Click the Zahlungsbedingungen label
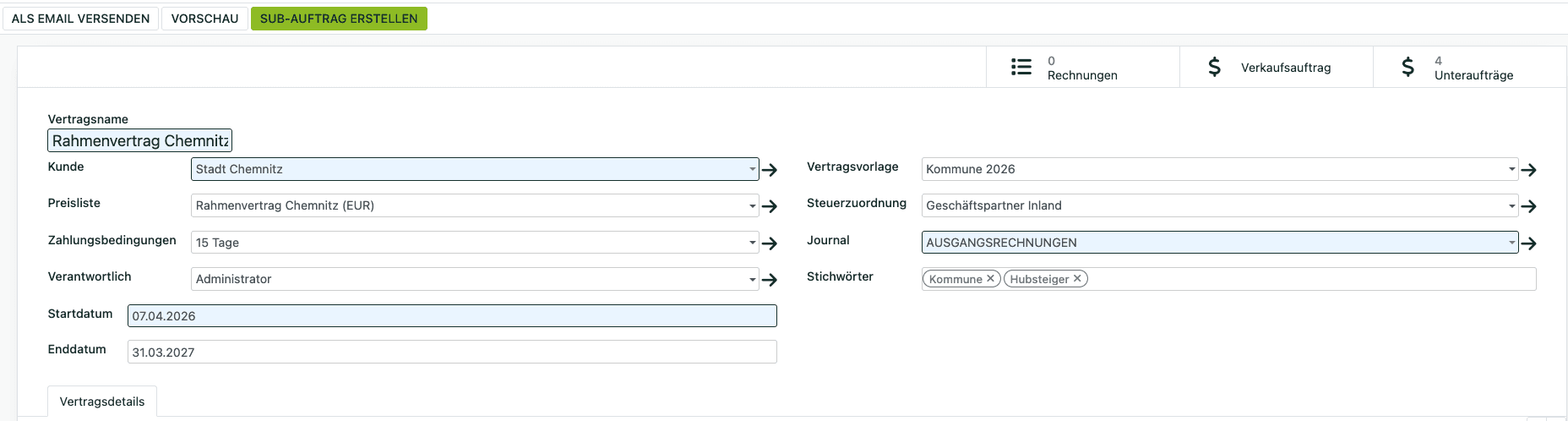Image resolution: width=1568 pixels, height=421 pixels. [112, 240]
